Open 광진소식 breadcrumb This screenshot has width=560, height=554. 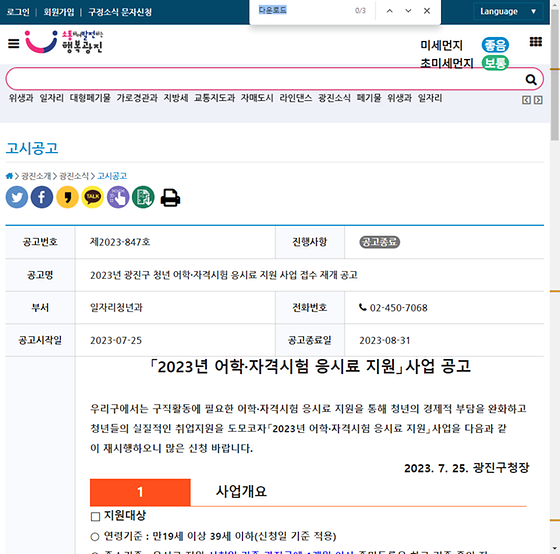click(74, 176)
